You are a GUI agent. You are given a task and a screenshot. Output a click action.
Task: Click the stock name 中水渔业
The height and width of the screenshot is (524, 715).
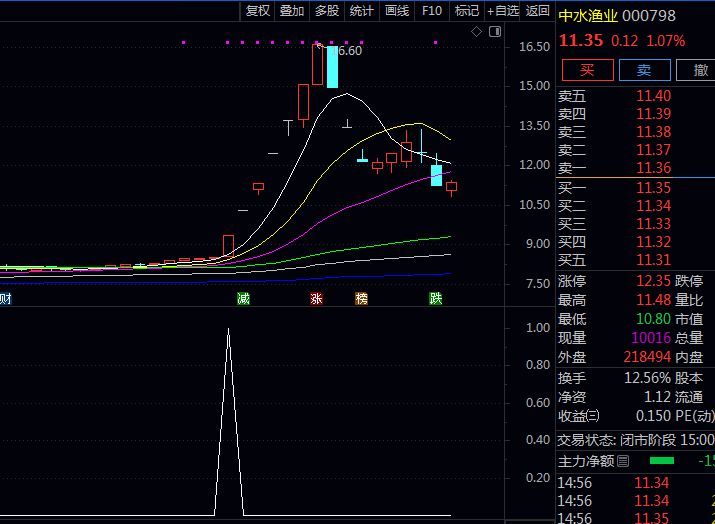click(x=588, y=16)
